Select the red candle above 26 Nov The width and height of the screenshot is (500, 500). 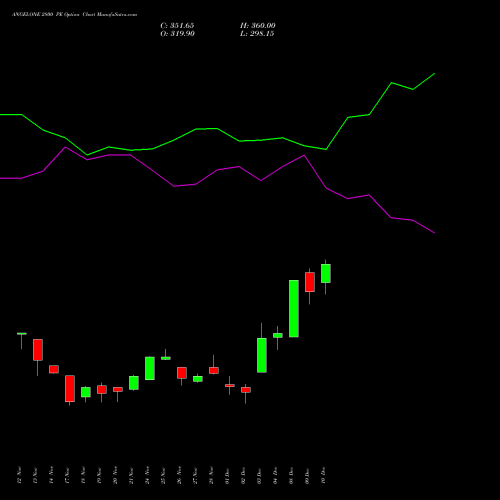coord(182,373)
